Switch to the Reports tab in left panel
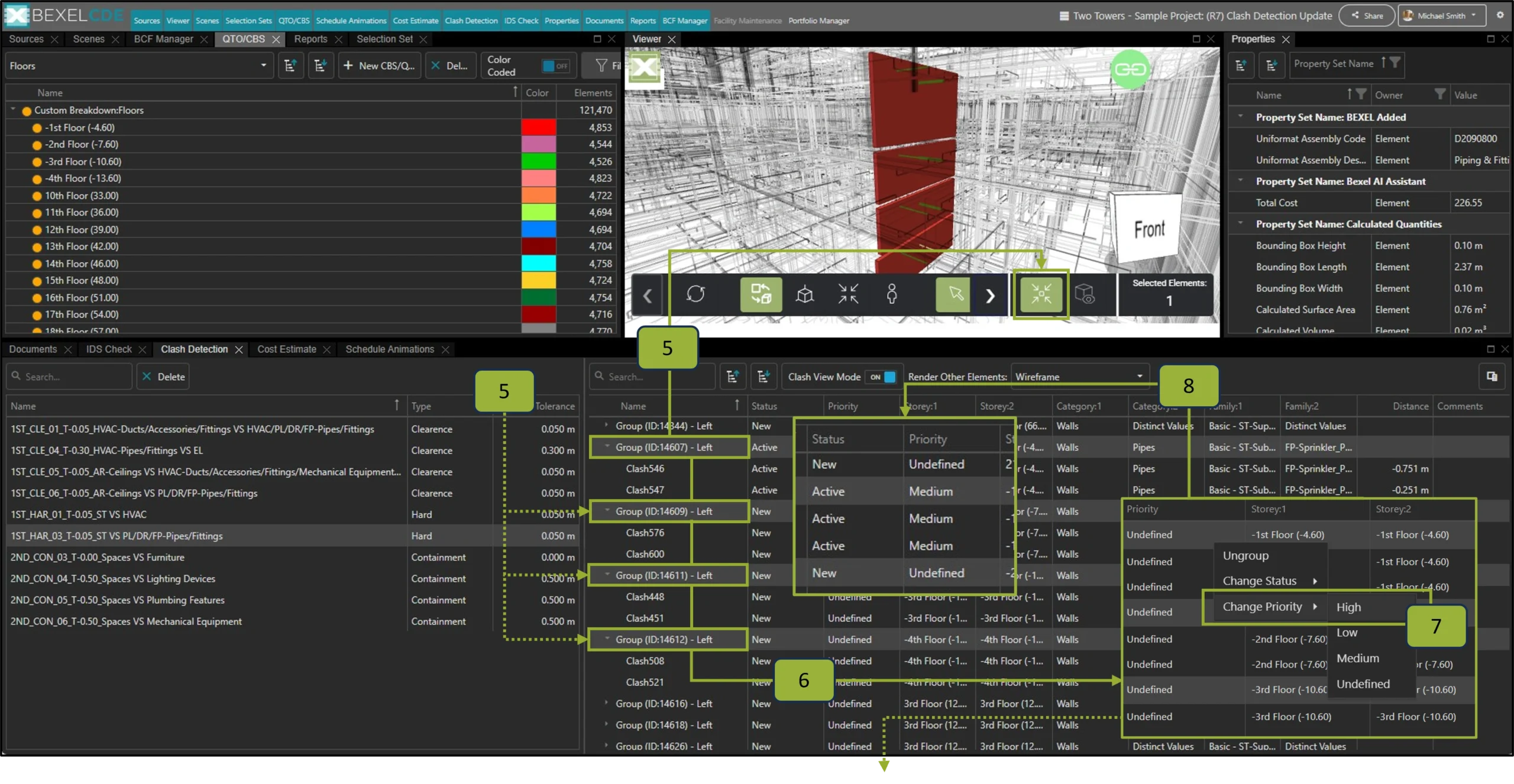 click(x=310, y=39)
